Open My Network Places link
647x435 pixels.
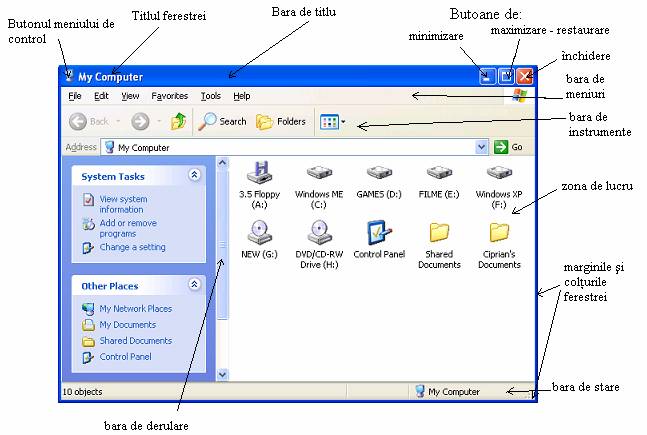click(x=135, y=309)
